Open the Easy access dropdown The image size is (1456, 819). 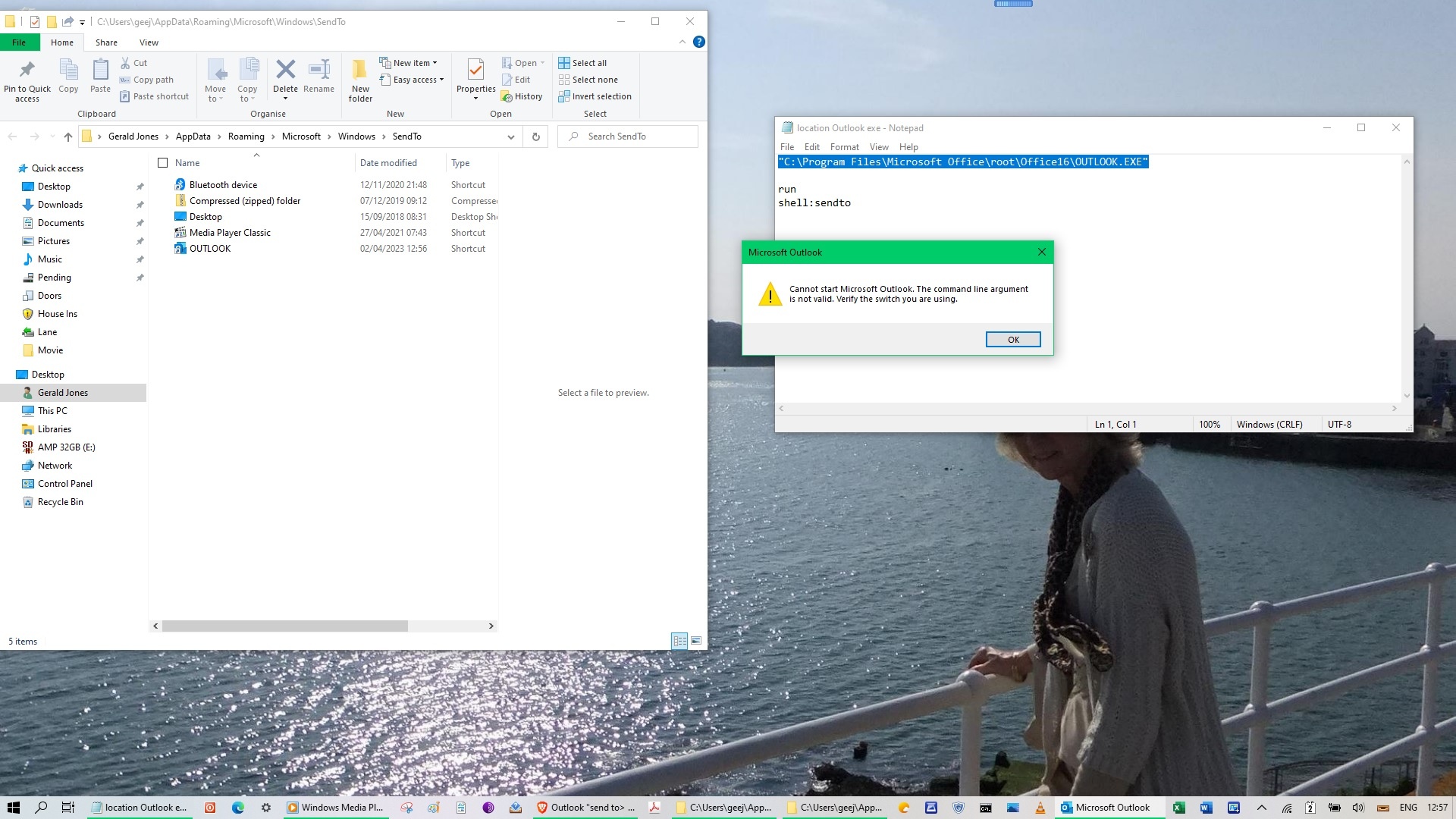coord(412,80)
